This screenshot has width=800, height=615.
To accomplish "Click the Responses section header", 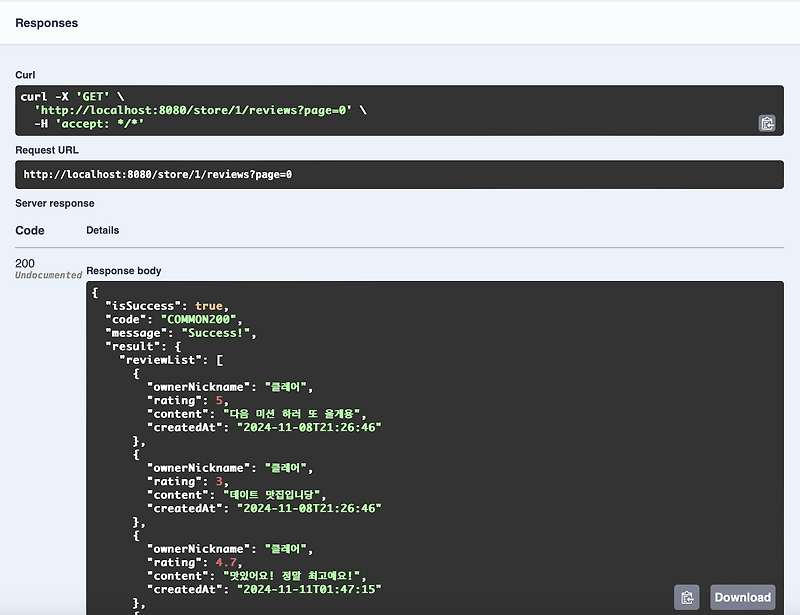I will pyautogui.click(x=47, y=22).
